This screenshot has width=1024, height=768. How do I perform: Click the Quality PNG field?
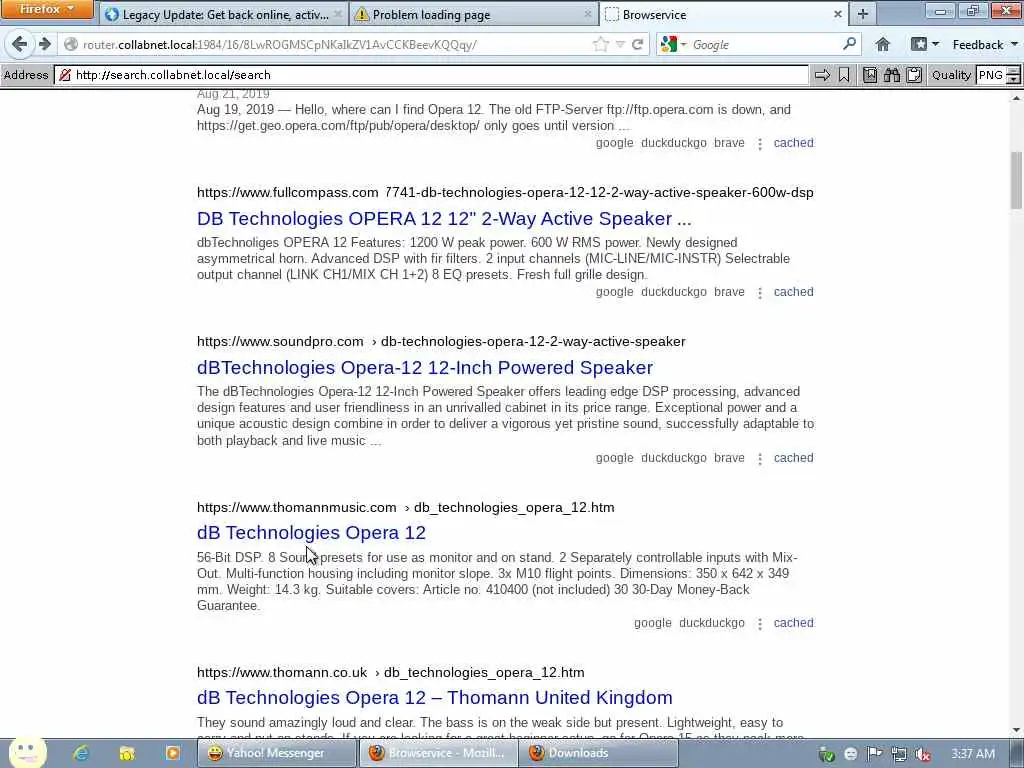click(x=991, y=75)
